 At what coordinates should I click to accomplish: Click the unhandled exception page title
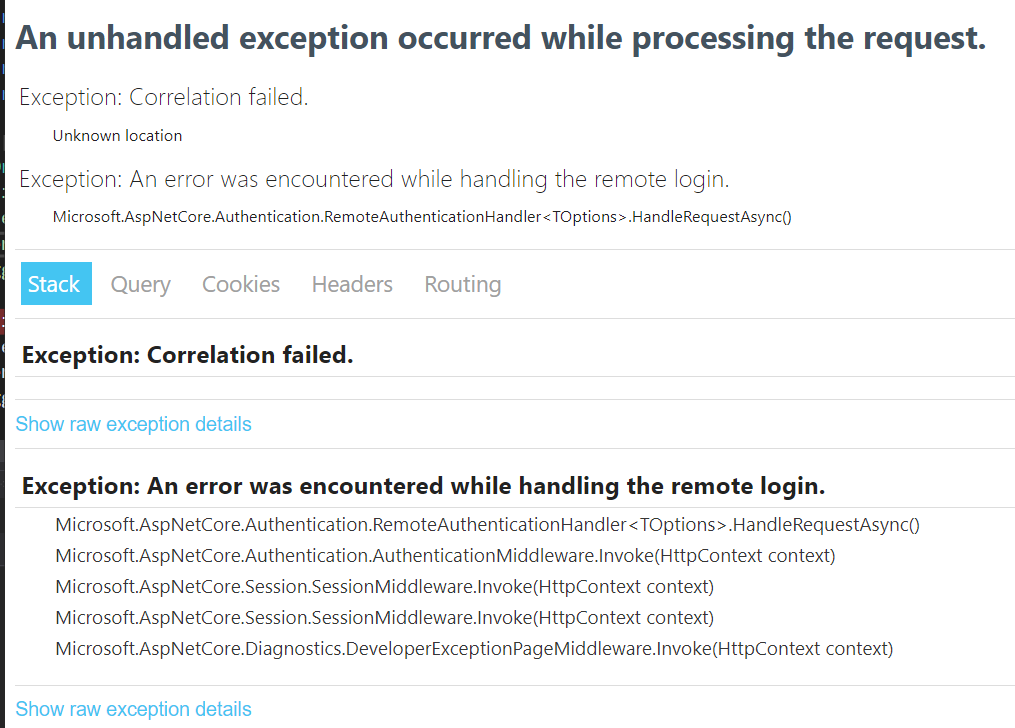click(500, 37)
